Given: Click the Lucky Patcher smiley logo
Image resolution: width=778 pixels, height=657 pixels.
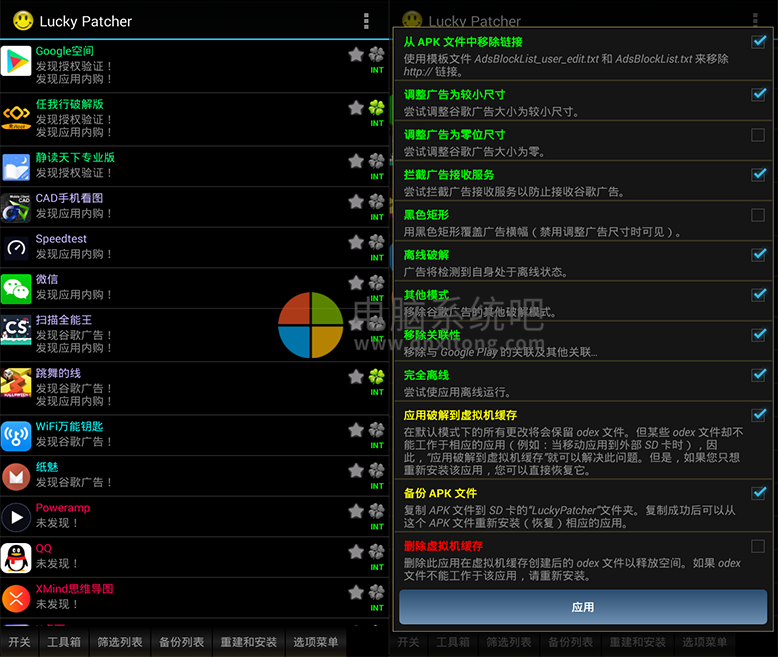Looking at the screenshot, I should [x=23, y=21].
